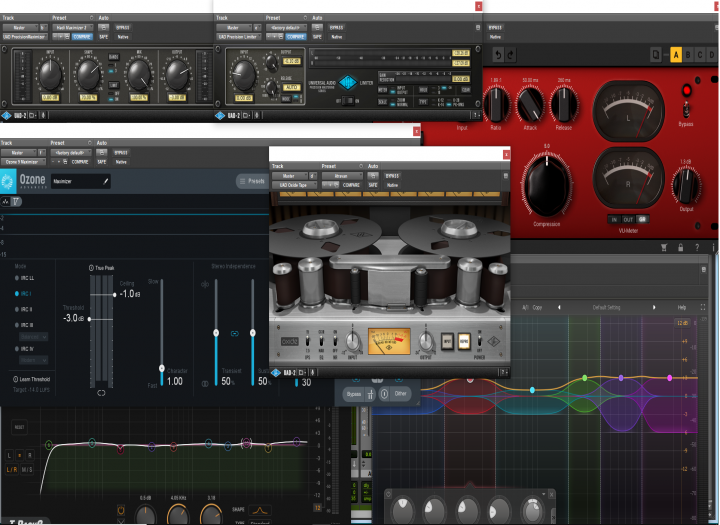Click the automation icon under Auto in Oxide Tape
The image size is (720, 525).
pos(372,175)
